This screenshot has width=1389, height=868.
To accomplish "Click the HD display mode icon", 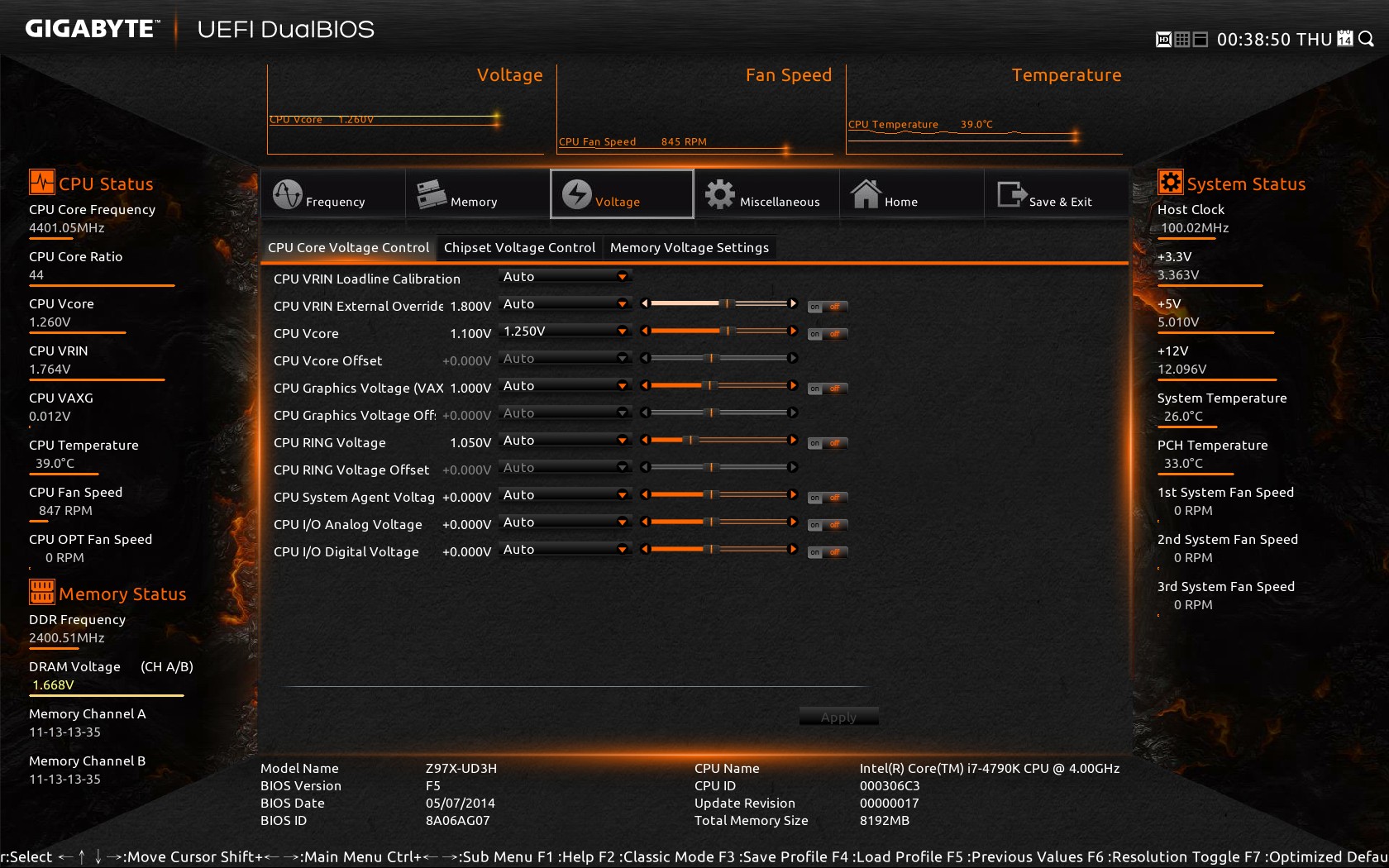I will (x=1162, y=40).
